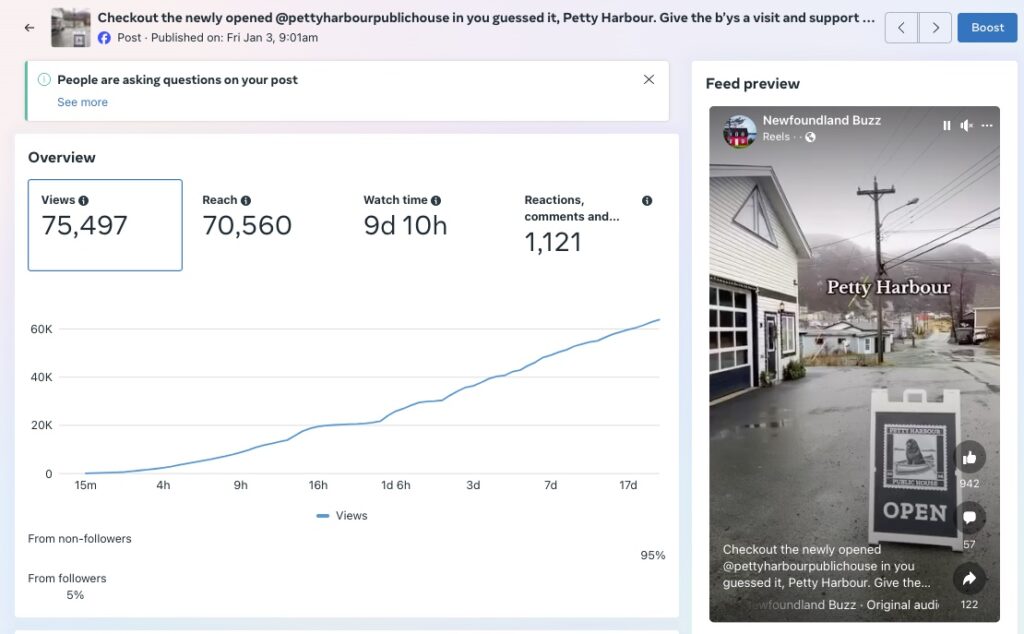
Task: Pause the reel in feed preview
Action: coord(946,125)
